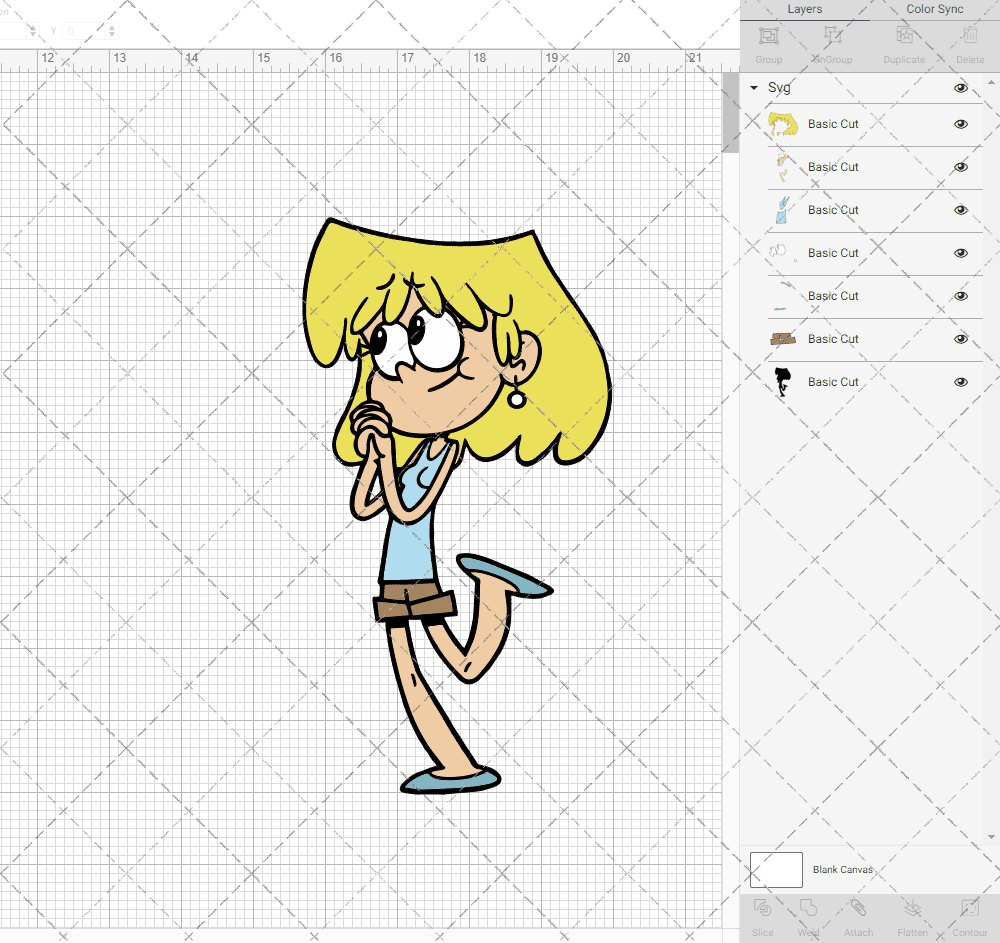Click the Slice tool icon
The image size is (1000, 943).
pos(762,908)
